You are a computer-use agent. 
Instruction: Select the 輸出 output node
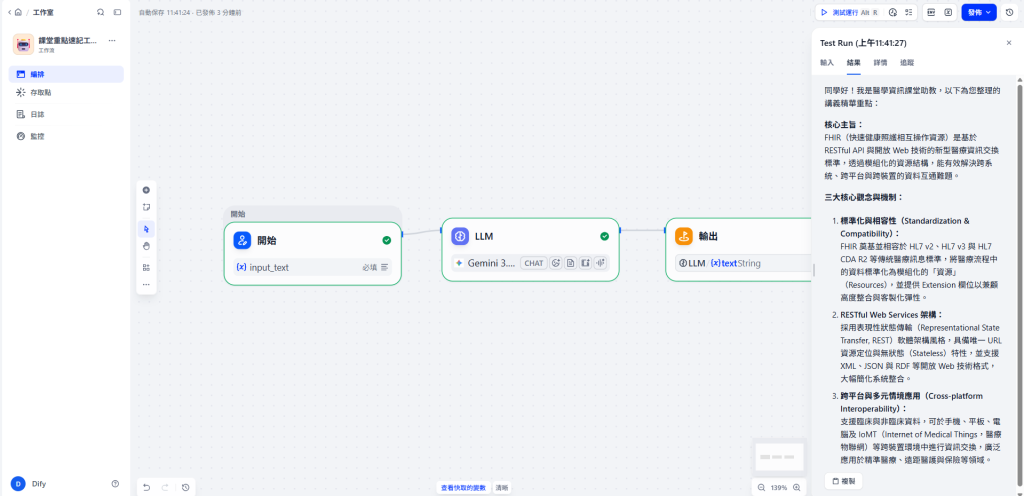(739, 249)
